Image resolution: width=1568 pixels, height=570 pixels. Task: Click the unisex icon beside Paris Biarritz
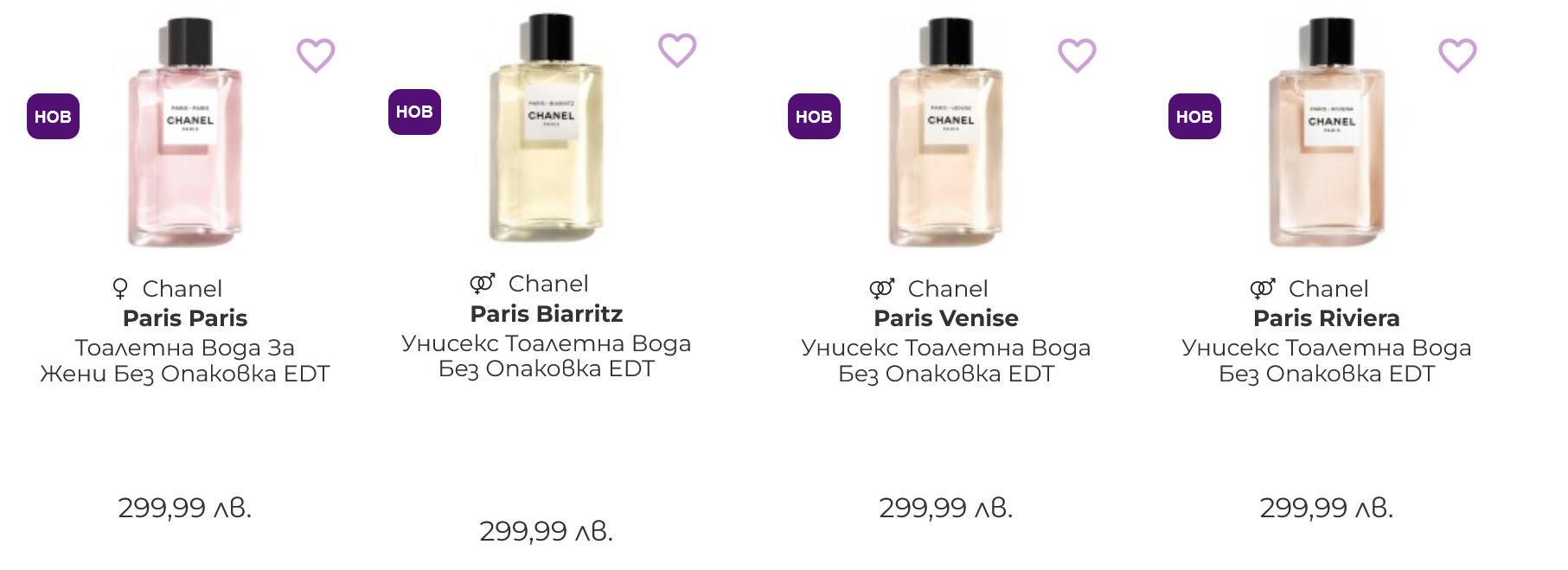pyautogui.click(x=482, y=283)
